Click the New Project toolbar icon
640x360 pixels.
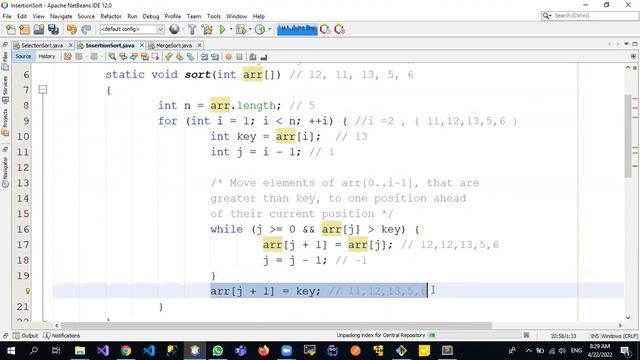(x=24, y=29)
